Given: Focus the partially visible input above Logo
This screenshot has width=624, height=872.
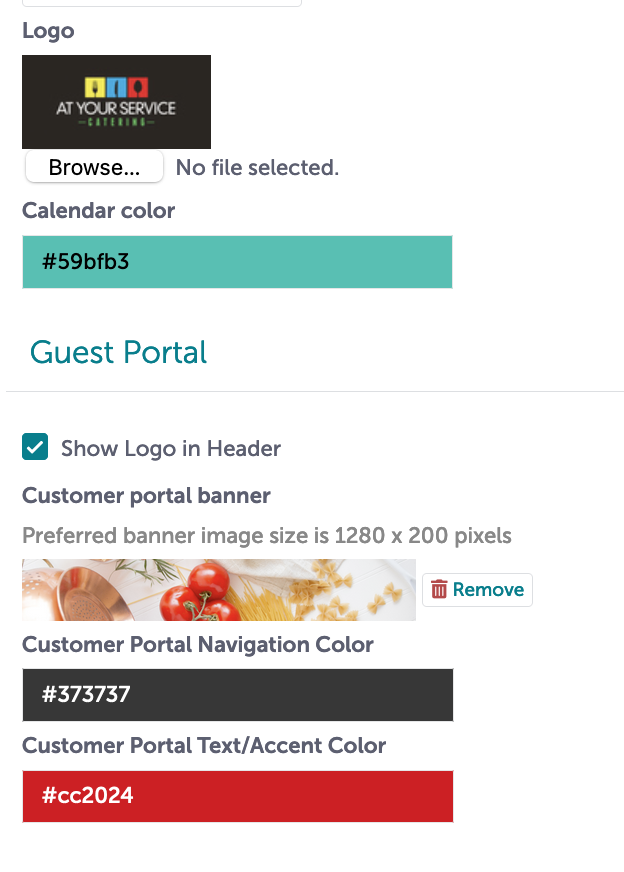Looking at the screenshot, I should click(162, 3).
